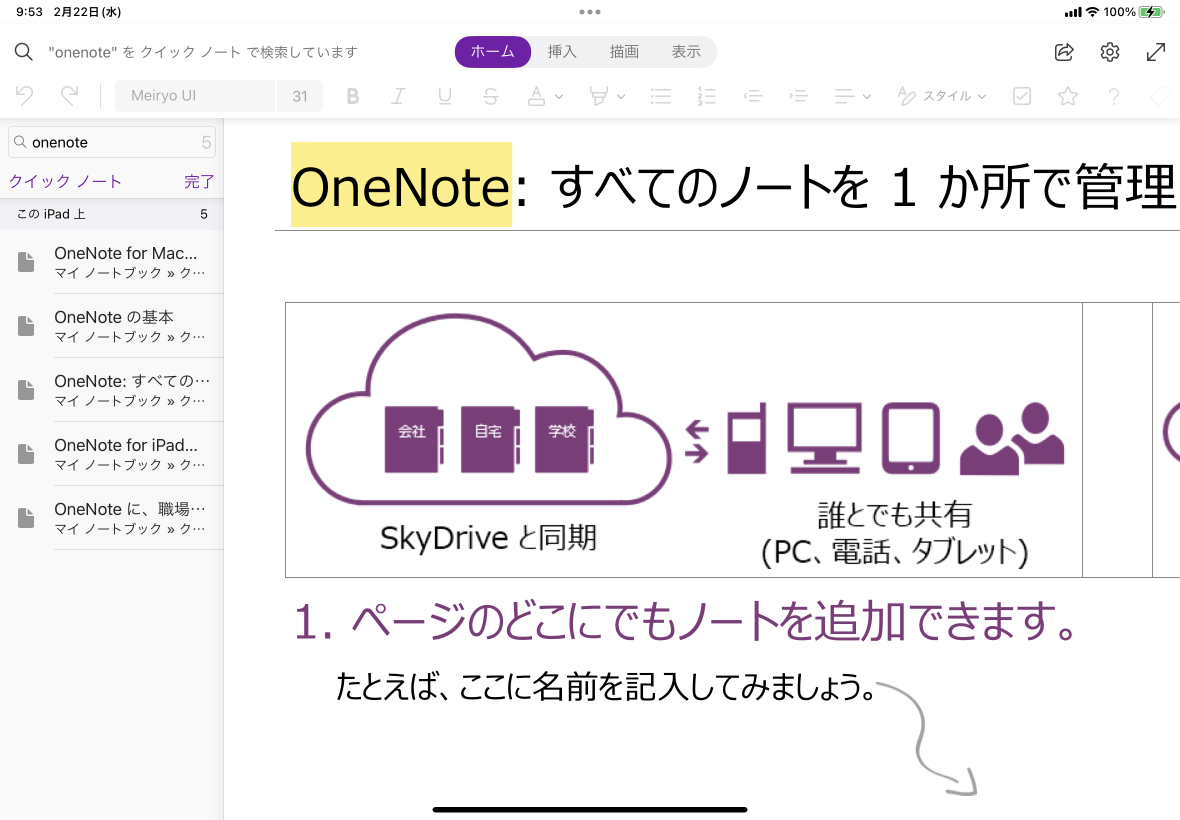Tap the search magnifier icon in header
The height and width of the screenshot is (820, 1180).
point(24,52)
